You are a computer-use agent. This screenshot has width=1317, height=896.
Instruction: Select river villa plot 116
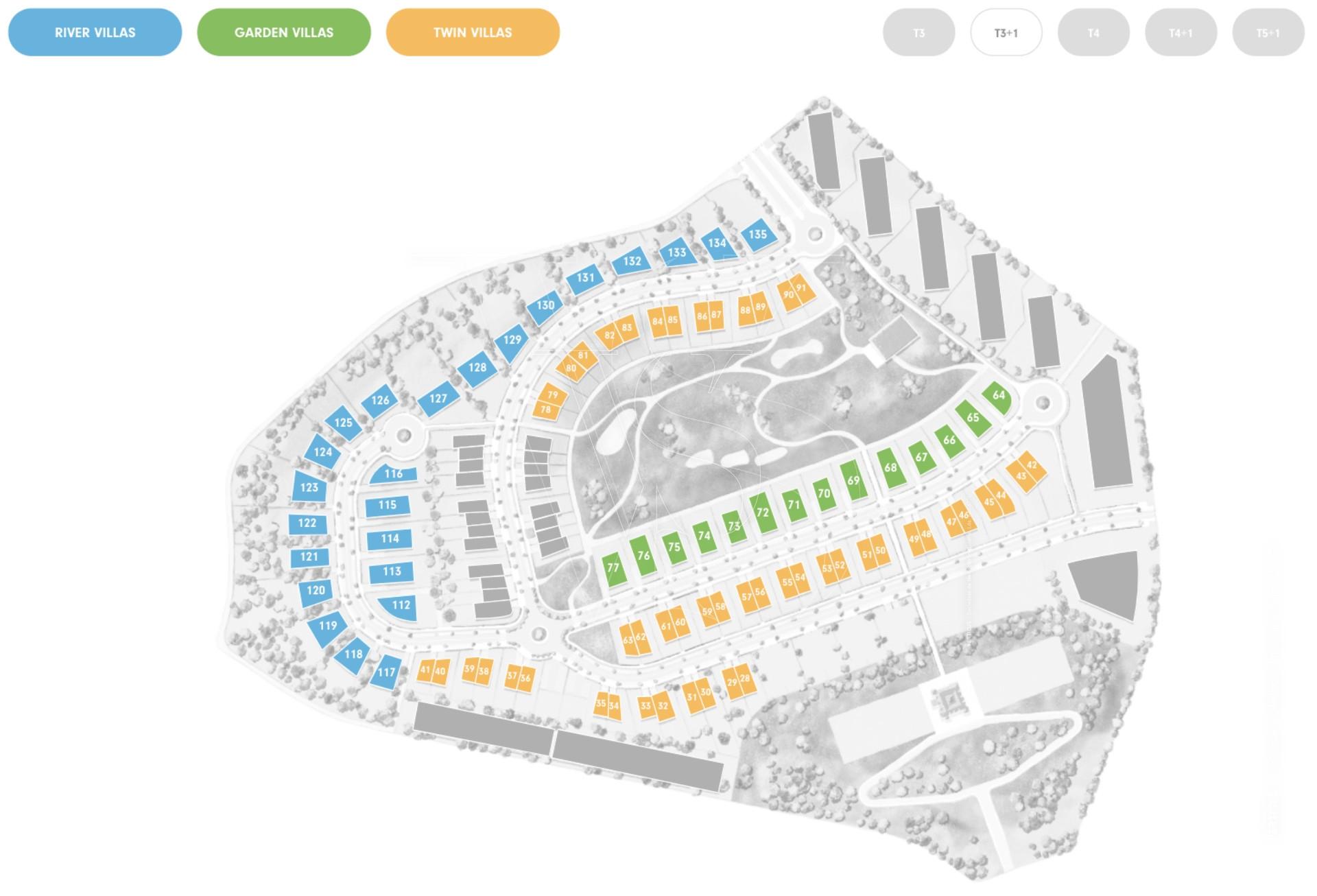tap(394, 473)
